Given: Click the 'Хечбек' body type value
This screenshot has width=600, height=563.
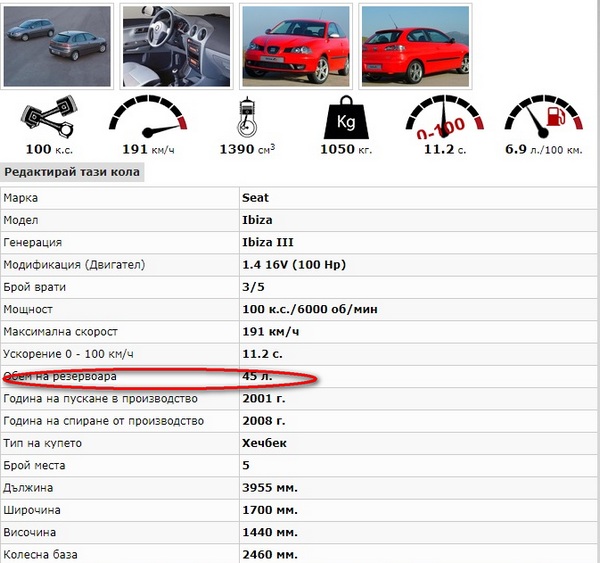Looking at the screenshot, I should click(x=264, y=443).
